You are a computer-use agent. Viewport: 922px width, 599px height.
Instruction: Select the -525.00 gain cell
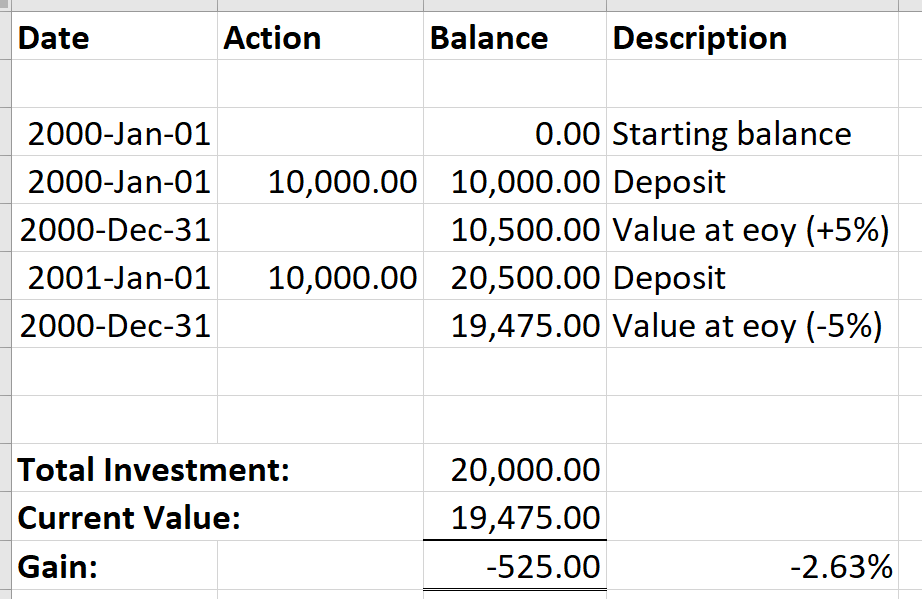point(515,565)
